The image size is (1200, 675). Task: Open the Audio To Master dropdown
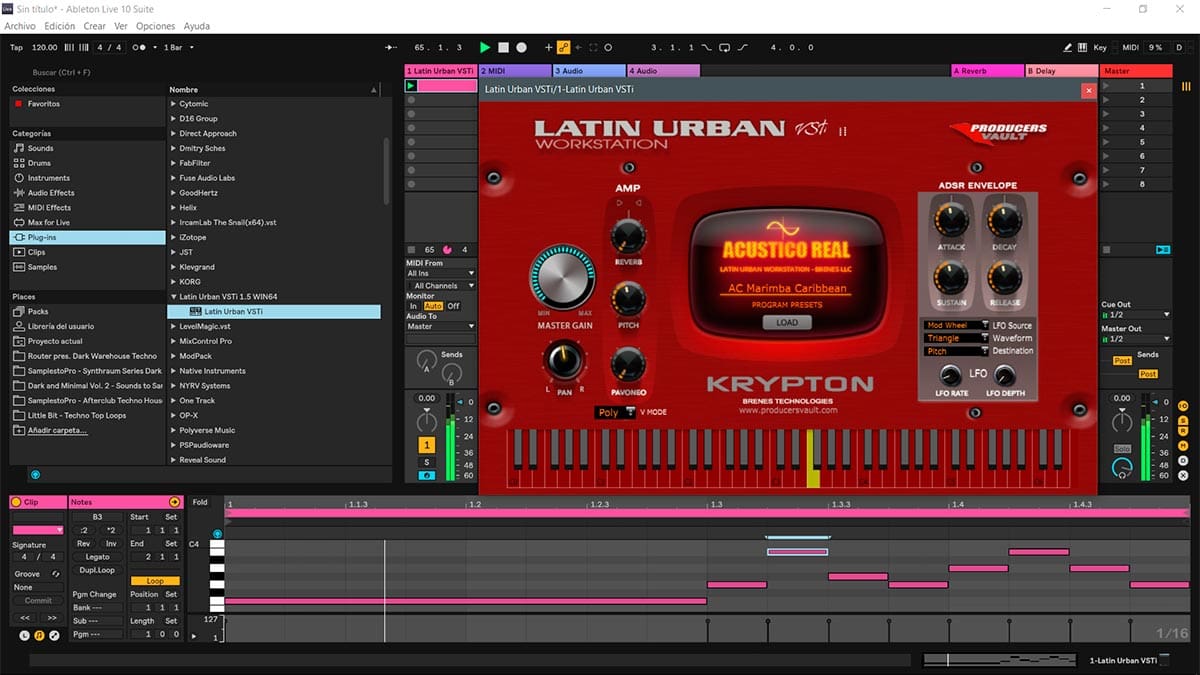pyautogui.click(x=441, y=326)
